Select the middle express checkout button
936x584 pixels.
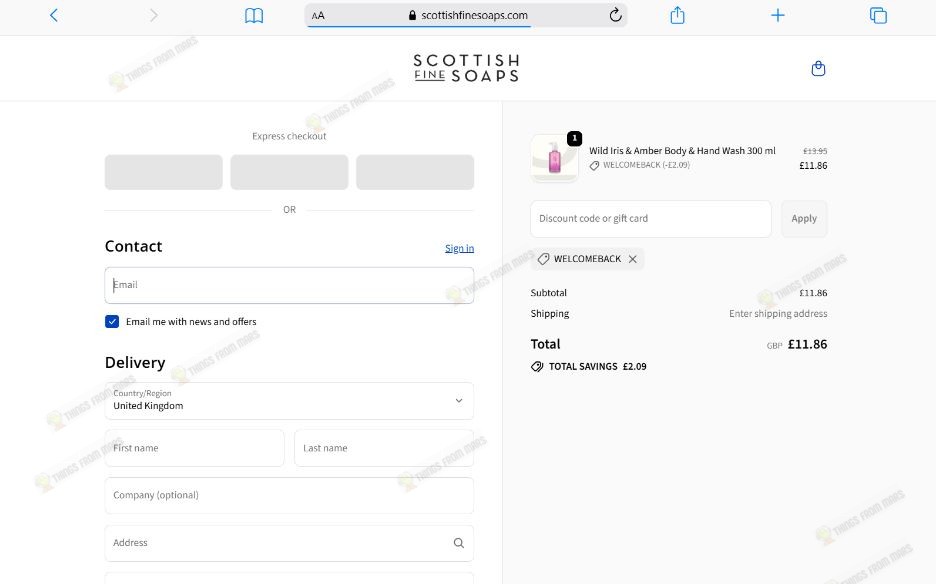tap(290, 172)
